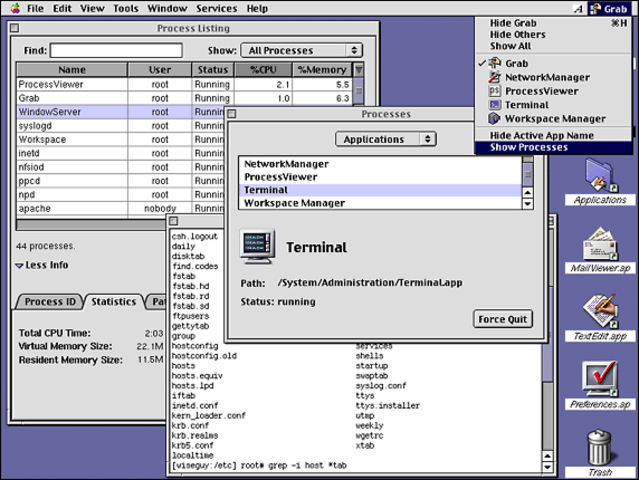The height and width of the screenshot is (480, 639).
Task: Sort by the %Memory column header
Action: pyautogui.click(x=322, y=70)
